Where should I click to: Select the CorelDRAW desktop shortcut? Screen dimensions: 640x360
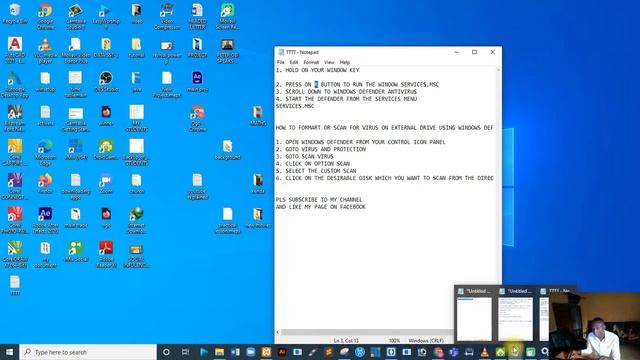15,254
